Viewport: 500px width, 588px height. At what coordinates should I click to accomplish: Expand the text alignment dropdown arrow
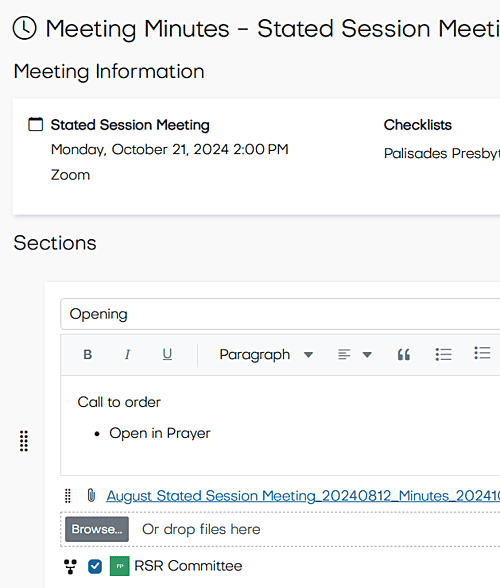click(367, 355)
